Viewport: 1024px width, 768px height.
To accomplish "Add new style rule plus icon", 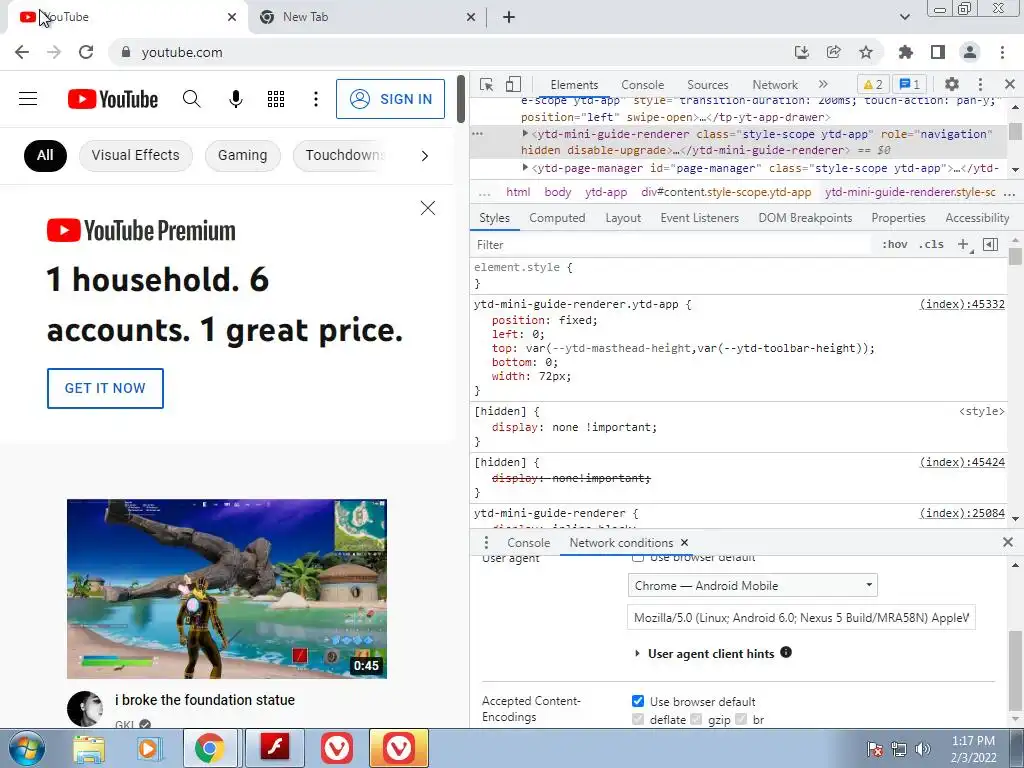I will [x=963, y=244].
